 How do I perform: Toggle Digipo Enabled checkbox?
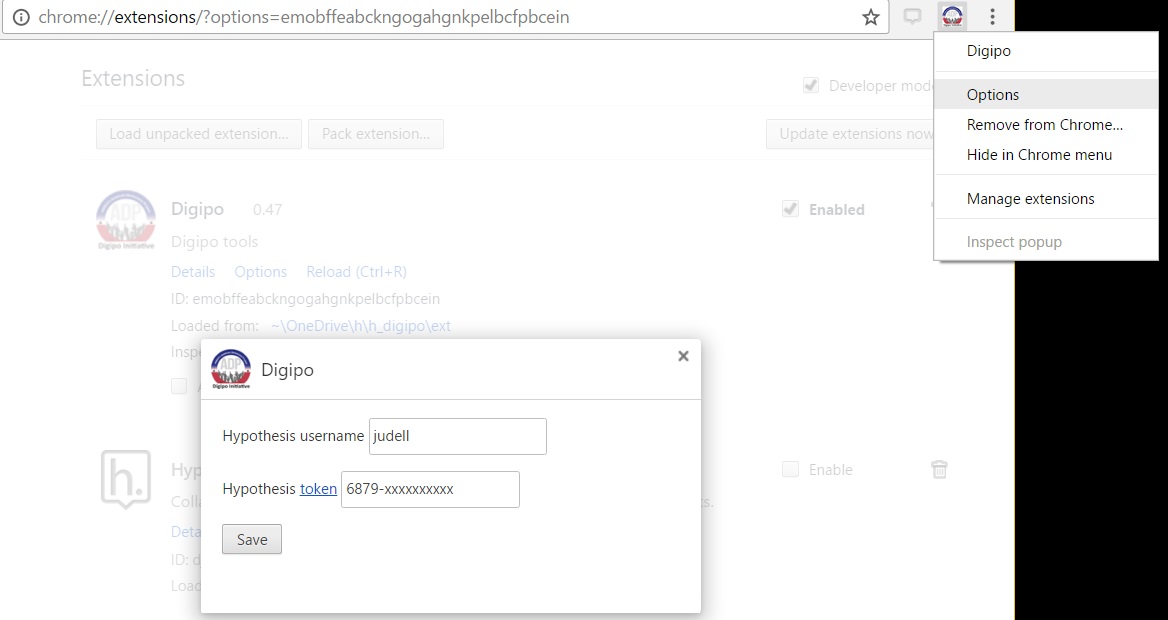click(790, 209)
